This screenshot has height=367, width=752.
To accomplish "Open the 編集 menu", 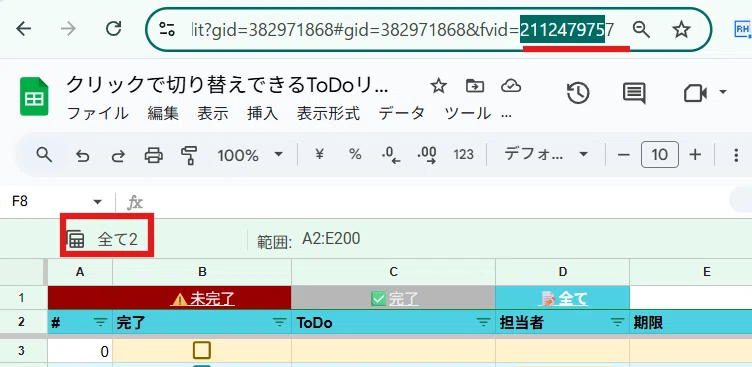I will [163, 114].
